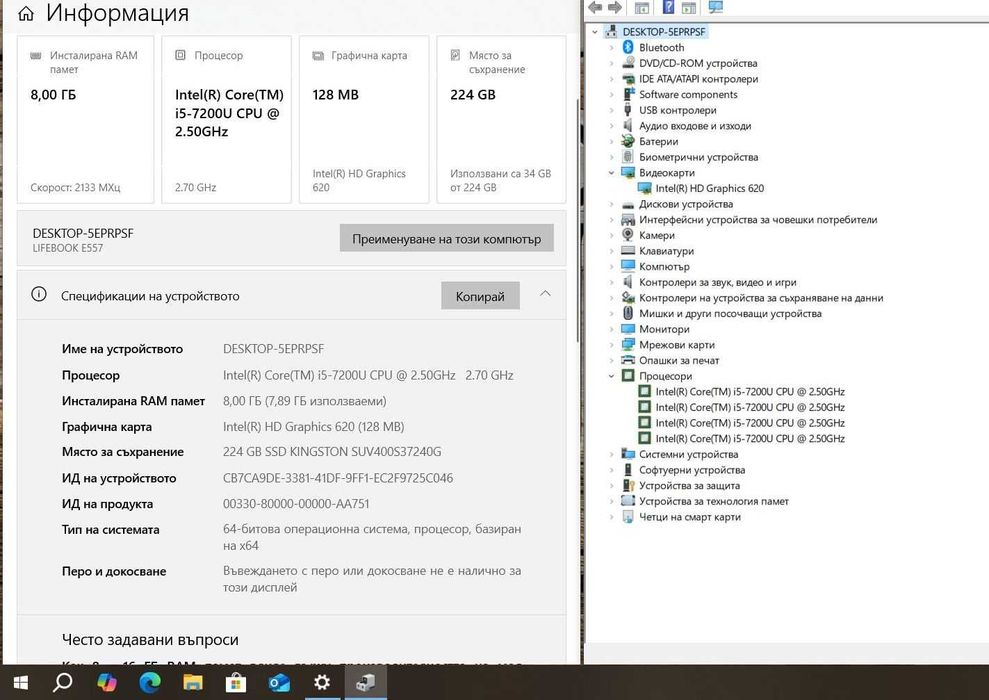
Task: Open Microsoft Store from the taskbar
Action: [x=236, y=682]
